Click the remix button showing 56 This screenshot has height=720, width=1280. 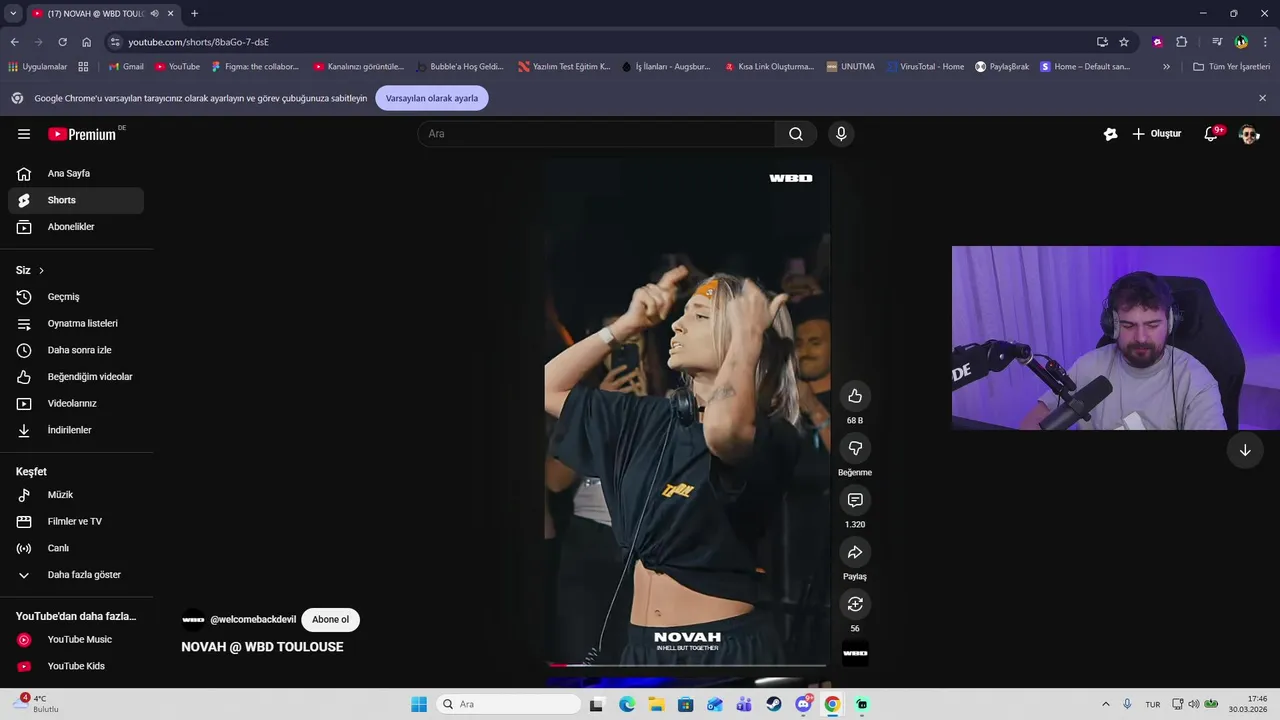pyautogui.click(x=855, y=604)
